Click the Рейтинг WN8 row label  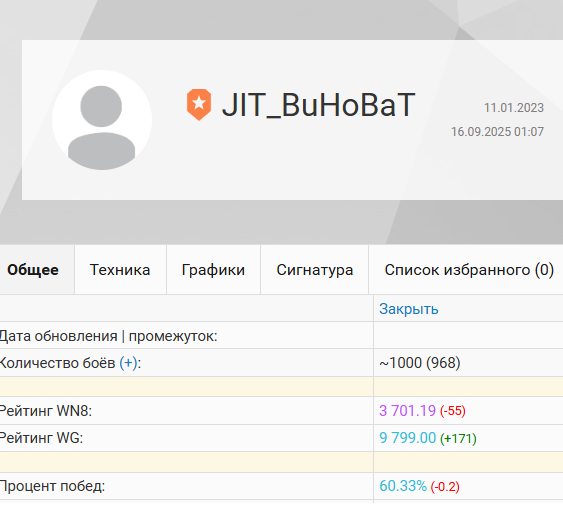[46, 411]
